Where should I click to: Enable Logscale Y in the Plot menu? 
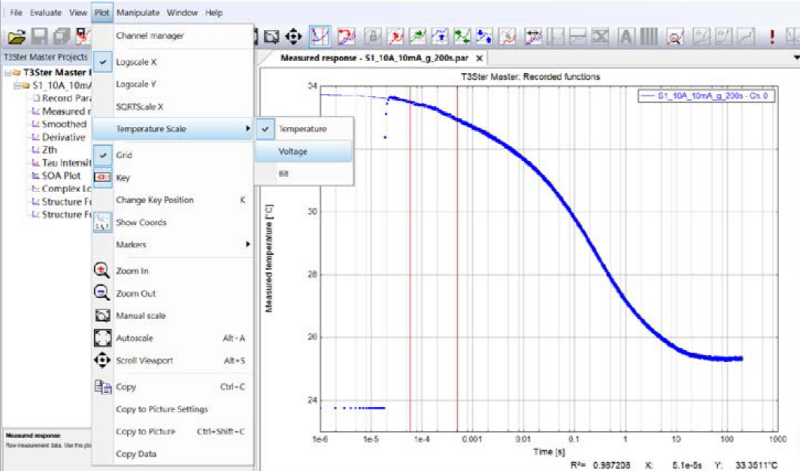pyautogui.click(x=173, y=84)
